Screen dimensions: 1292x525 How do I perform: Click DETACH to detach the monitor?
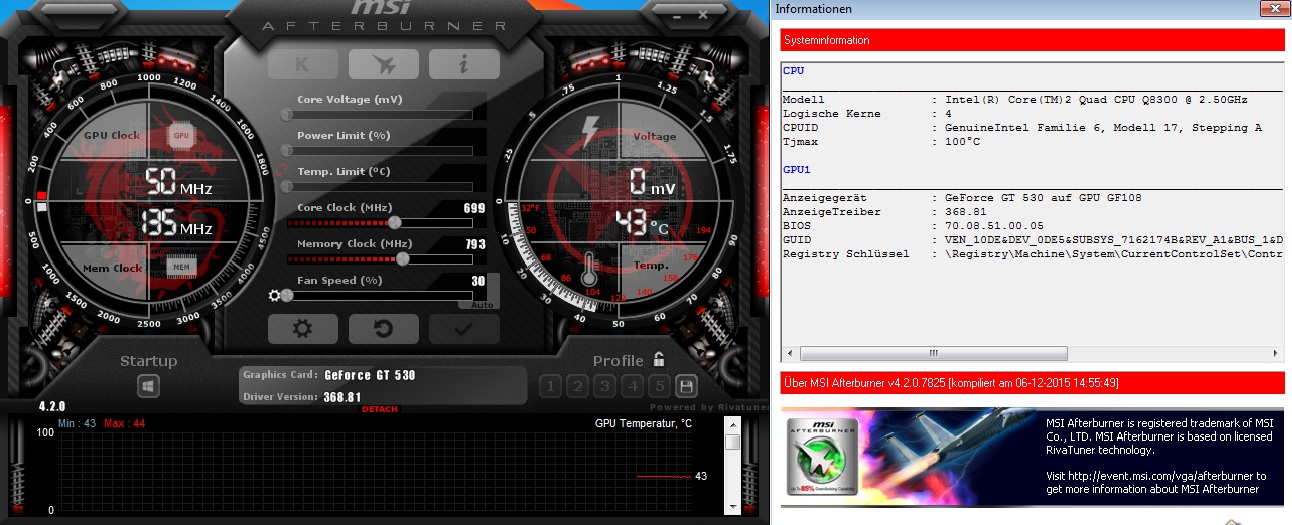coord(380,409)
